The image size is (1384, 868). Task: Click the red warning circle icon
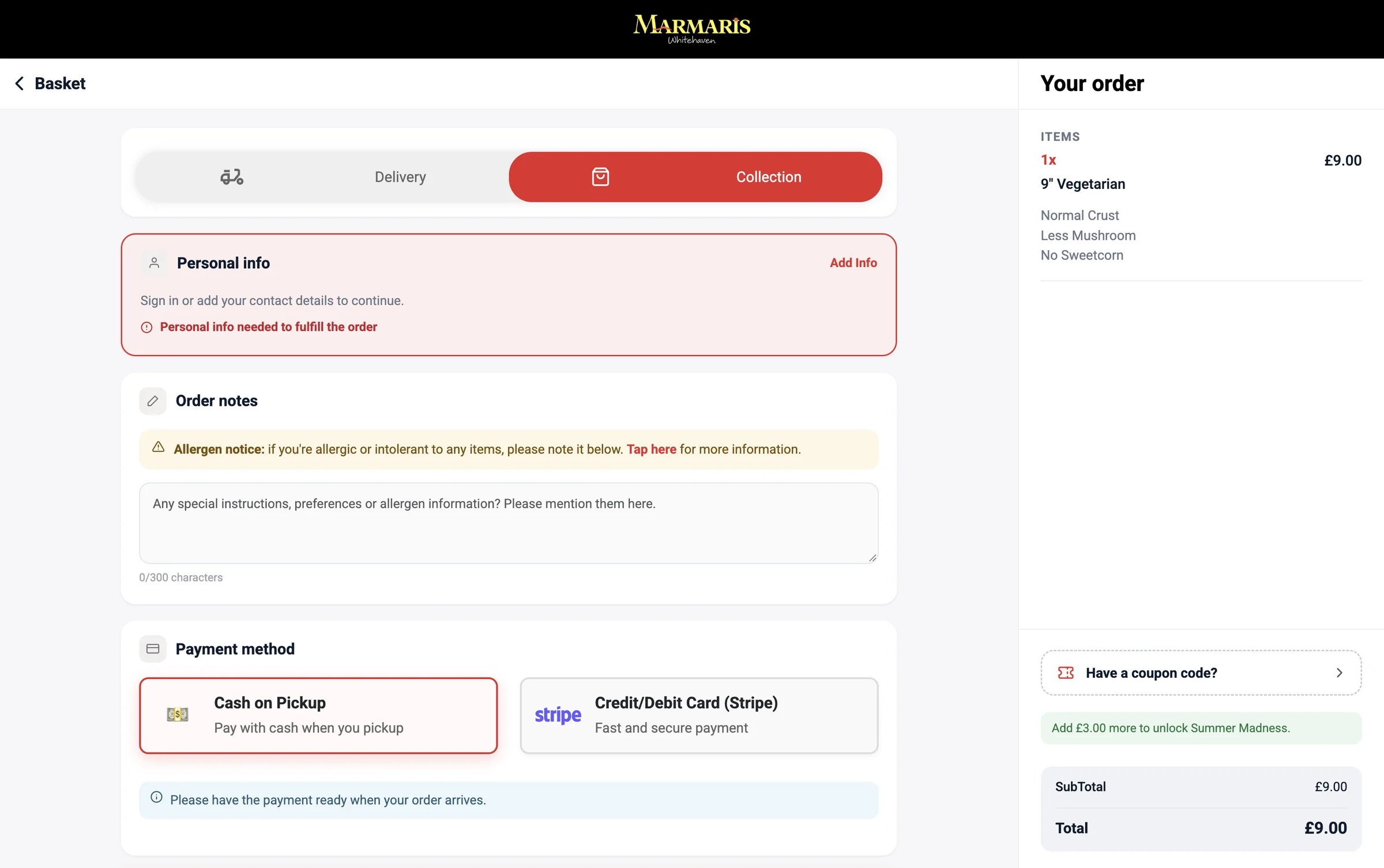[147, 327]
